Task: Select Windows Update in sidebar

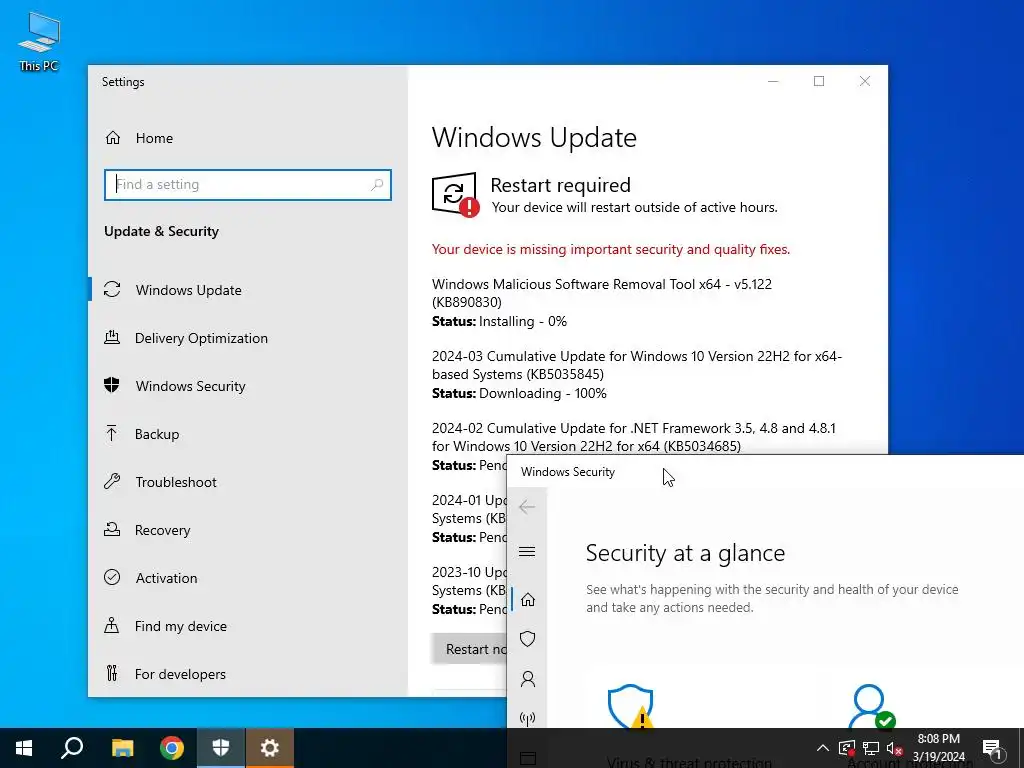Action: pyautogui.click(x=248, y=290)
